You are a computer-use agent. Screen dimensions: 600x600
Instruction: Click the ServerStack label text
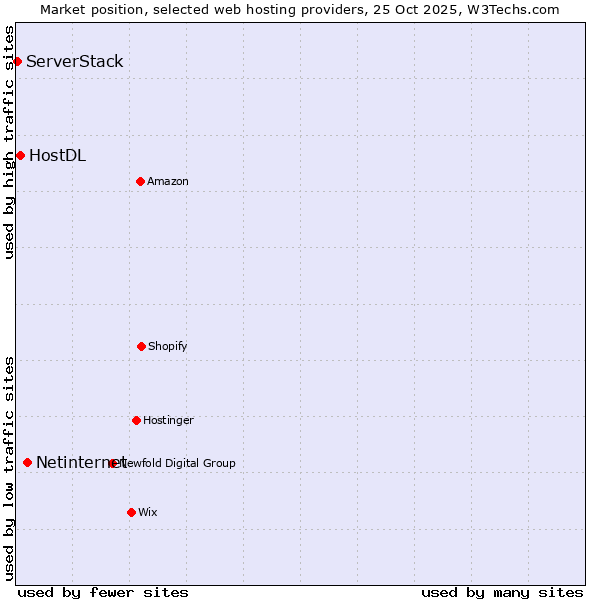coord(75,62)
